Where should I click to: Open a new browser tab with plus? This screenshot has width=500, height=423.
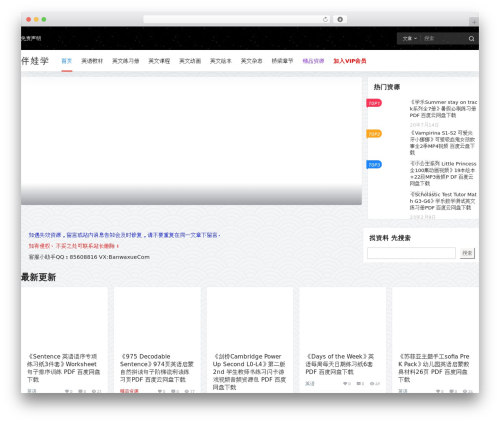click(474, 22)
